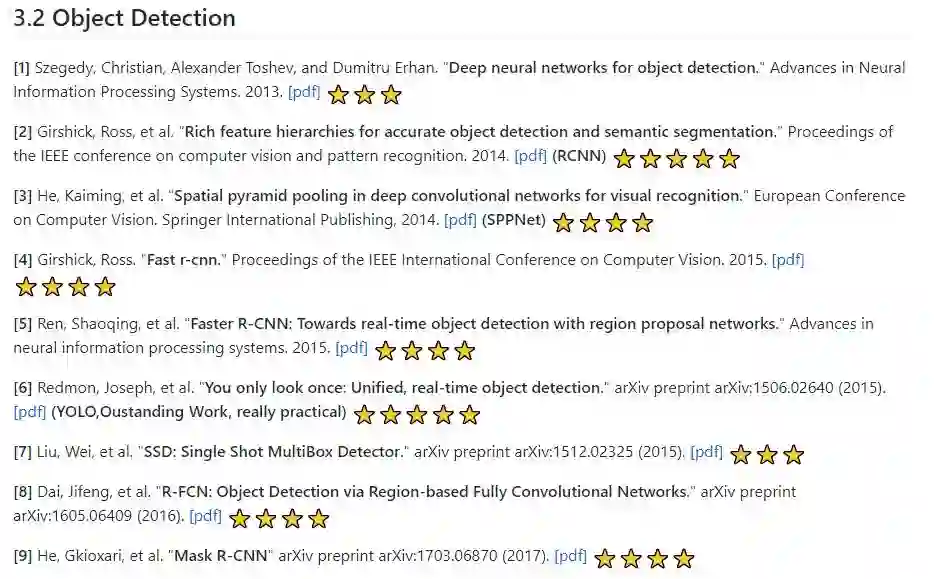The image size is (936, 579).
Task: Open the pdf link for SPPNet
Action: tap(460, 220)
